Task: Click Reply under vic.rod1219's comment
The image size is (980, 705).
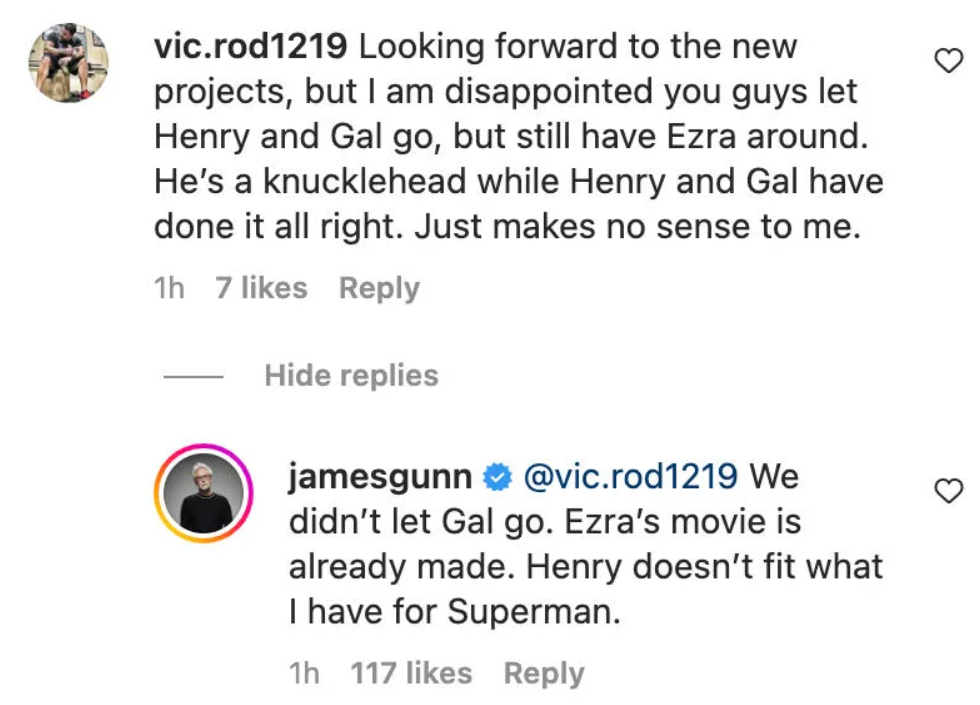Action: click(x=379, y=288)
